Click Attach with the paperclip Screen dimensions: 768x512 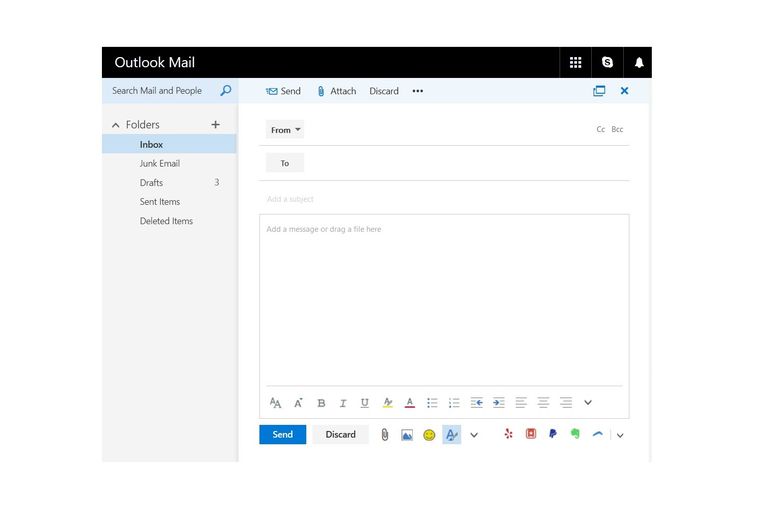pyautogui.click(x=336, y=91)
